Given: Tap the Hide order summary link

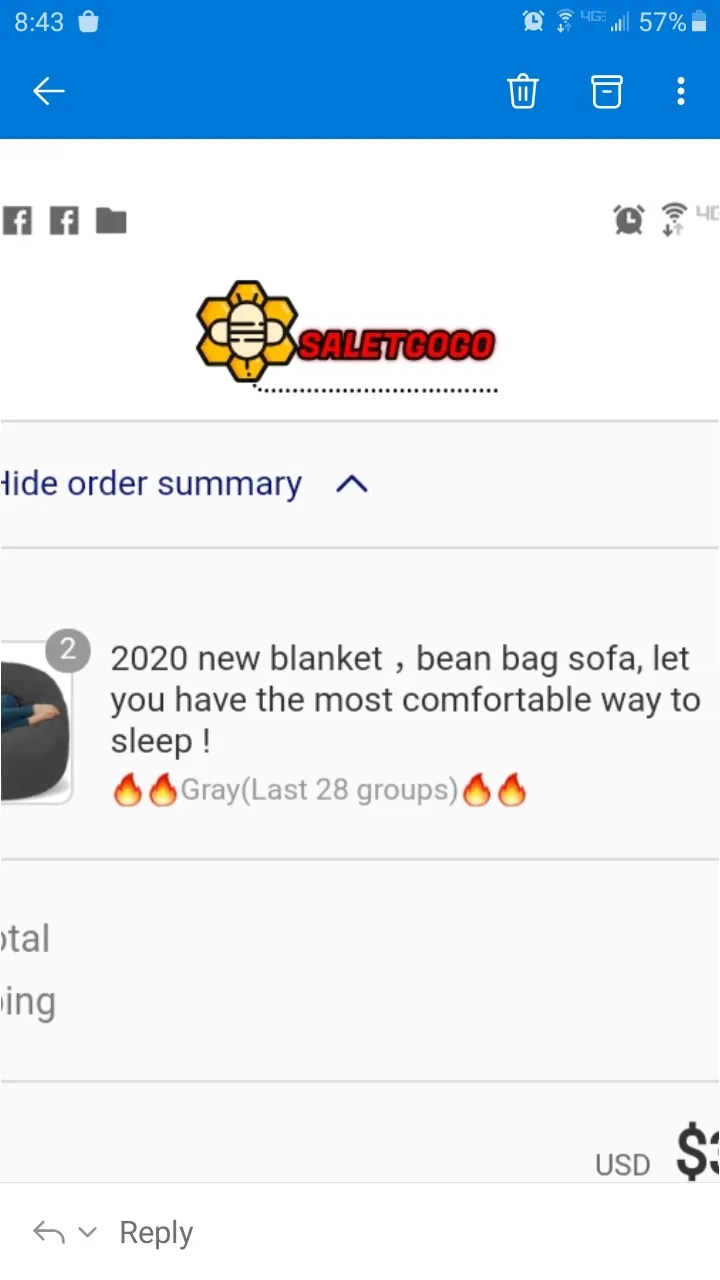Looking at the screenshot, I should click(x=150, y=484).
